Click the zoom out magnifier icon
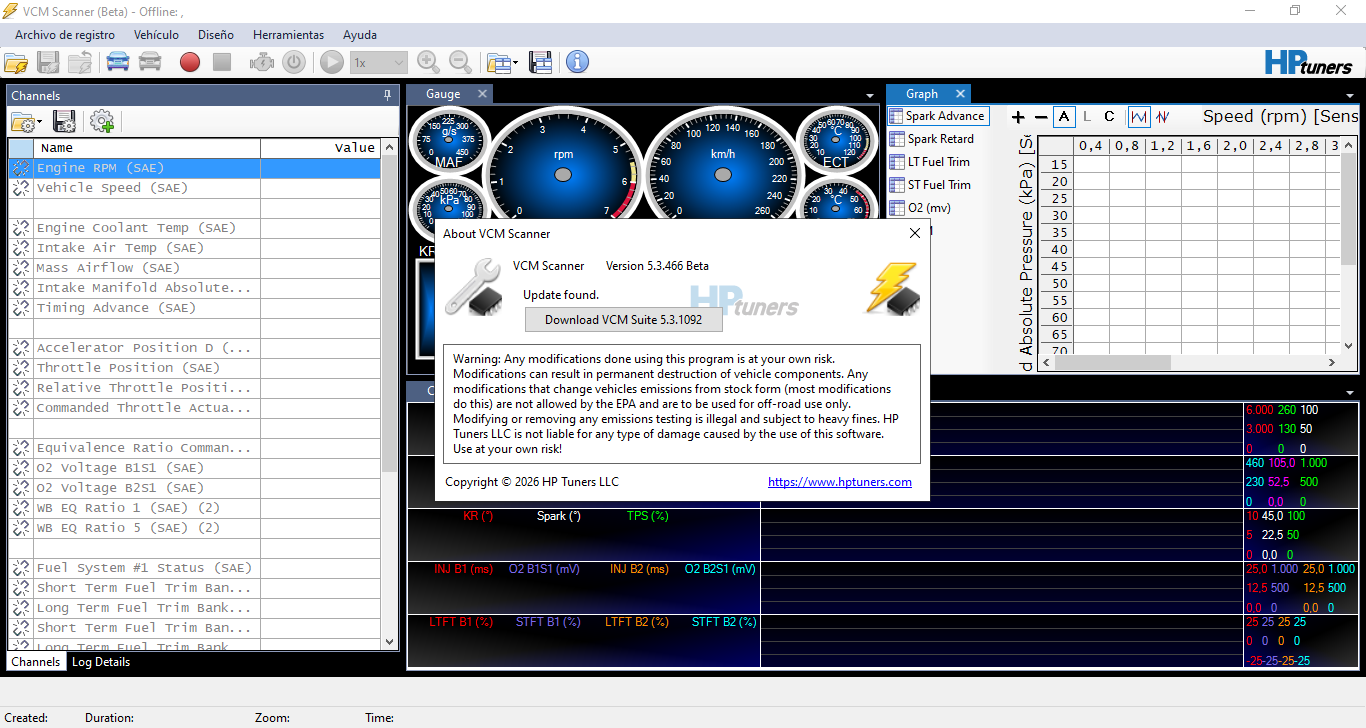 click(460, 62)
